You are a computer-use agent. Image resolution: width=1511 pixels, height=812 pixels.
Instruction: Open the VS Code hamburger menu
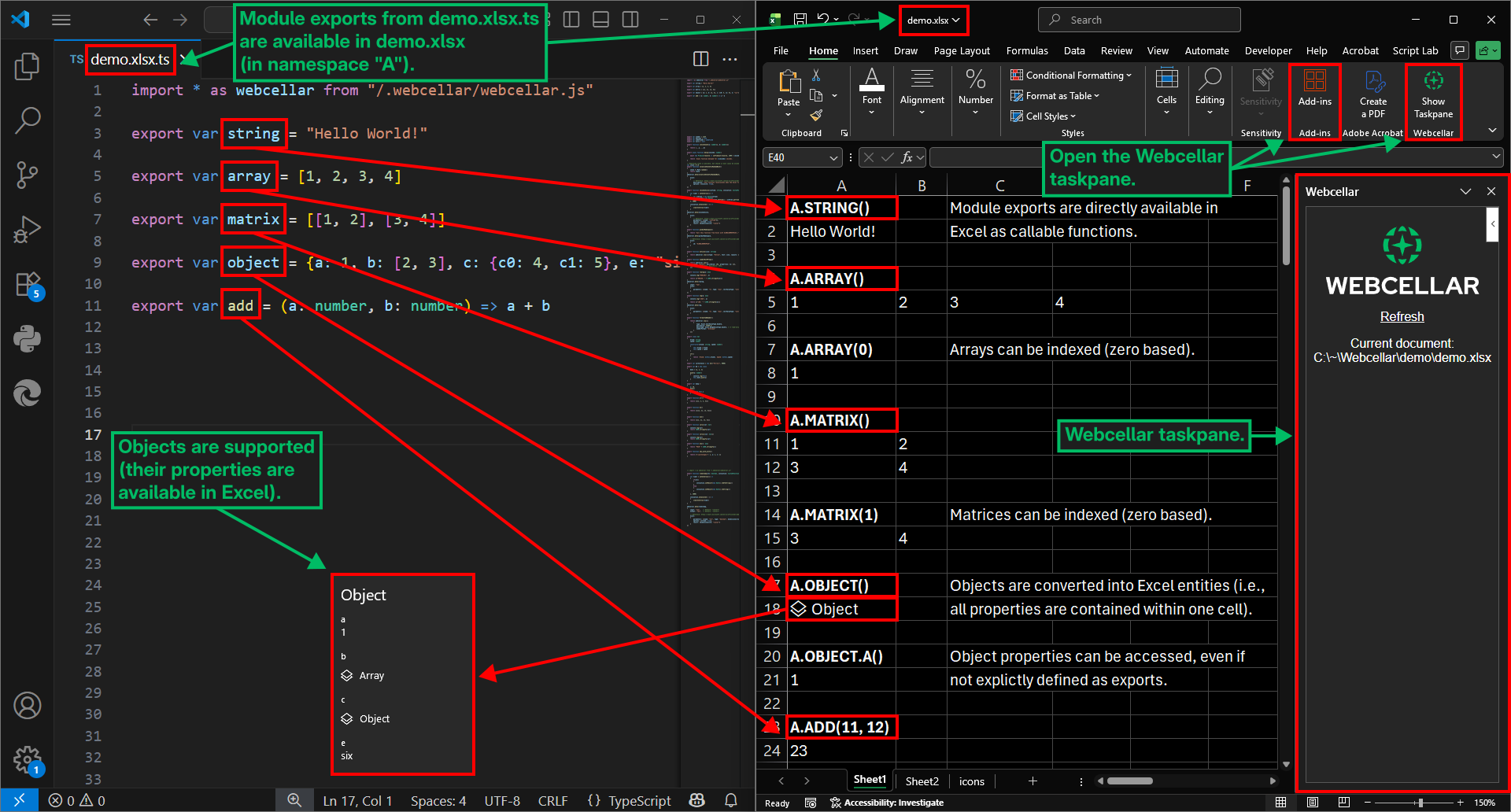click(x=61, y=20)
